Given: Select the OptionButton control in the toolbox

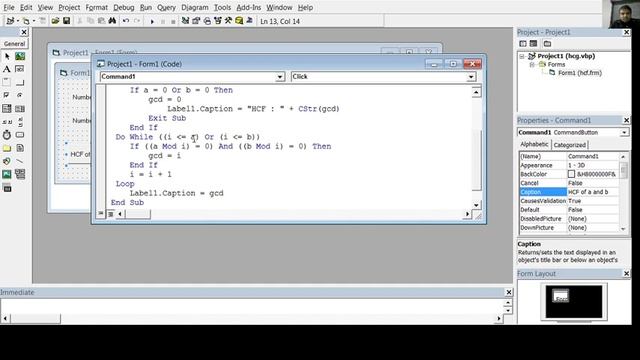Looking at the screenshot, I should pyautogui.click(x=20, y=95).
